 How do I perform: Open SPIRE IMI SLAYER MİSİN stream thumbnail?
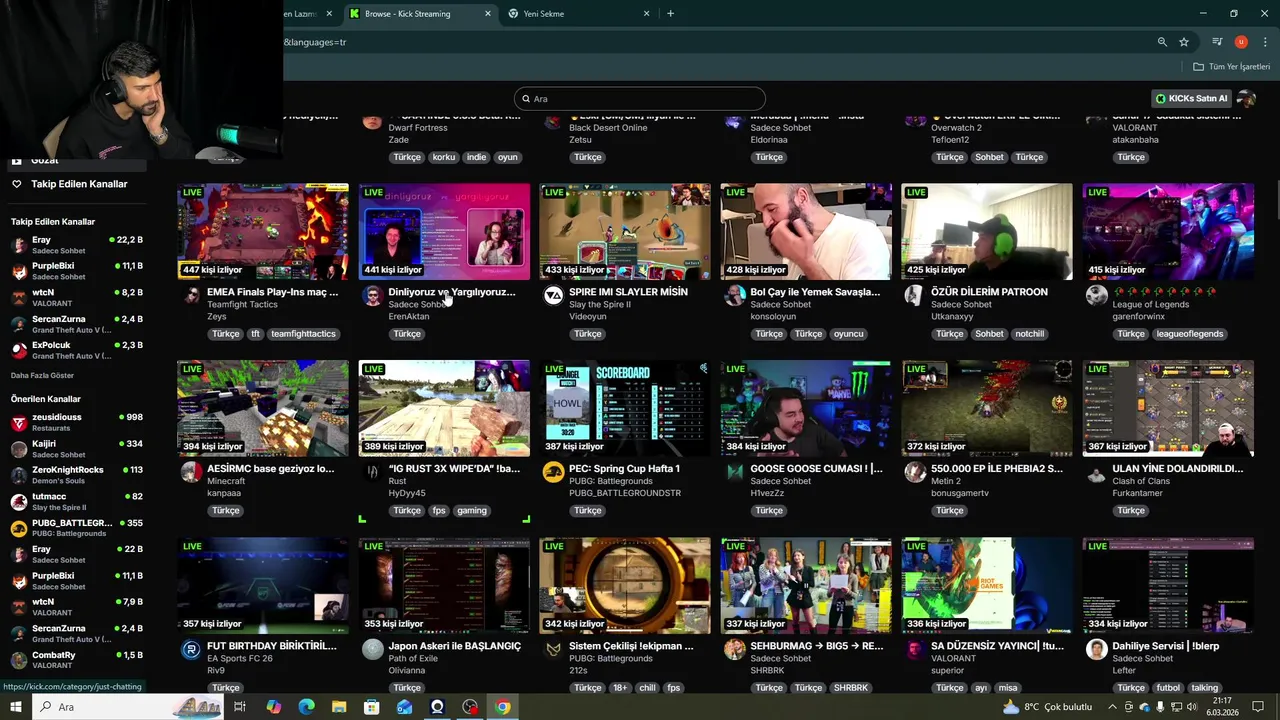click(625, 231)
